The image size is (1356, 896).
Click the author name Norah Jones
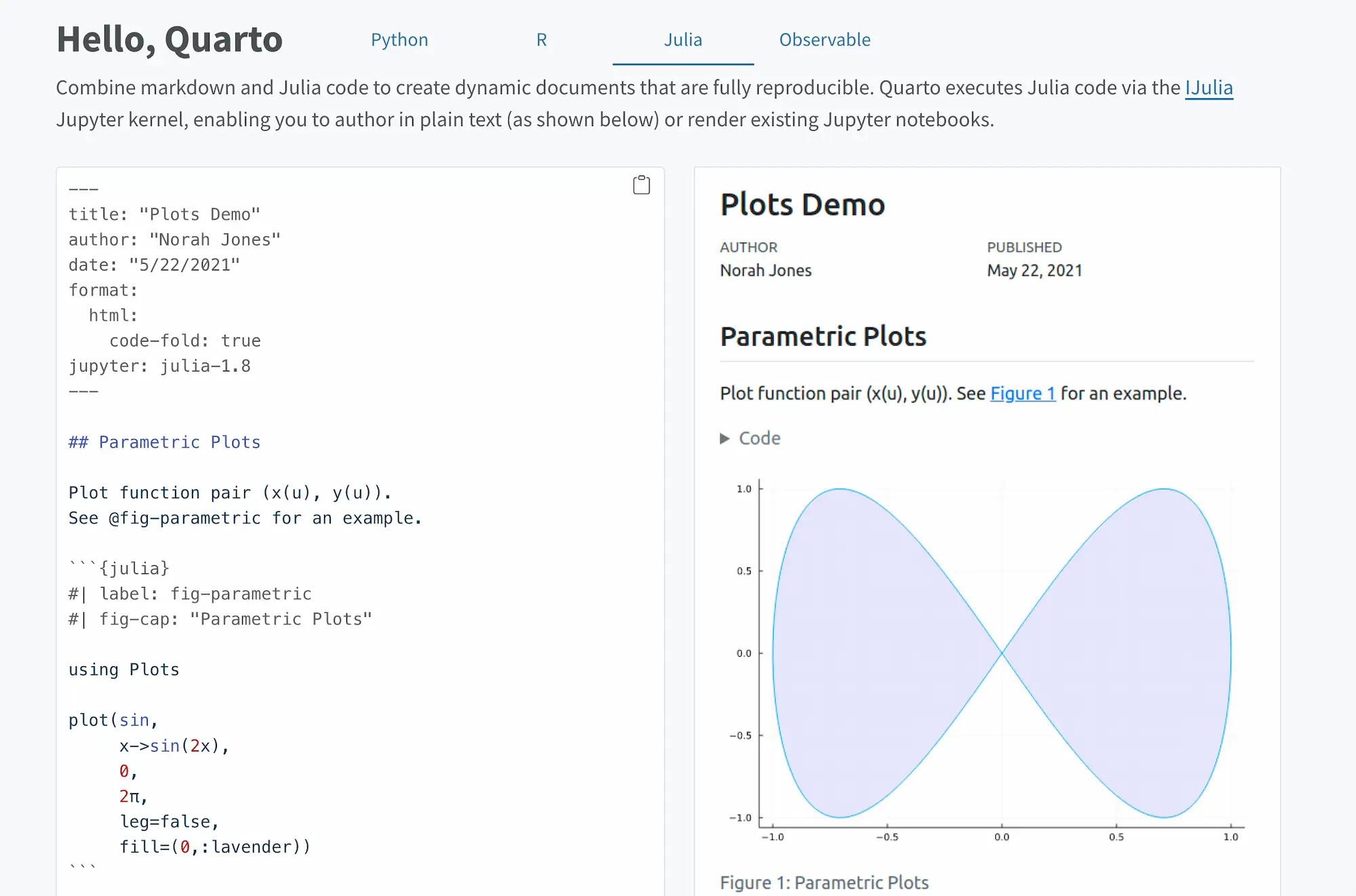click(765, 270)
